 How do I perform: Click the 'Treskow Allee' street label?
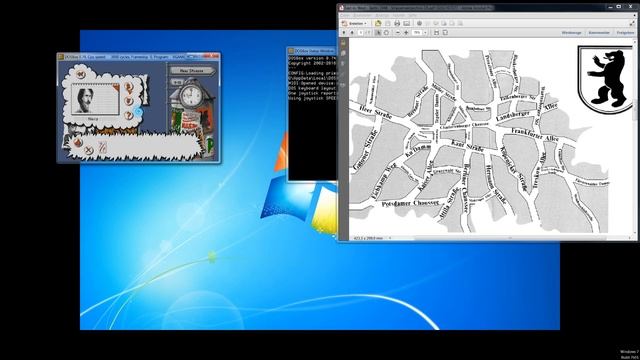[540, 170]
